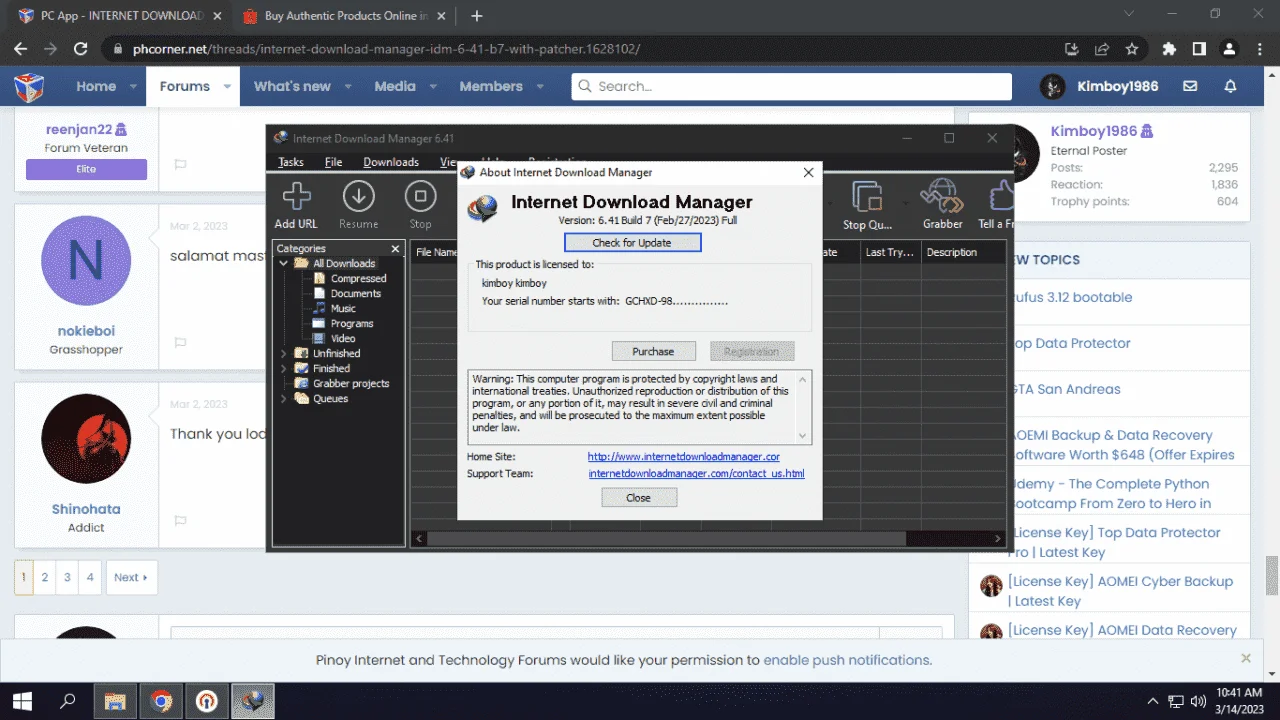This screenshot has height=720, width=1280.
Task: Click the report flag under nokieboi's post
Action: (181, 342)
